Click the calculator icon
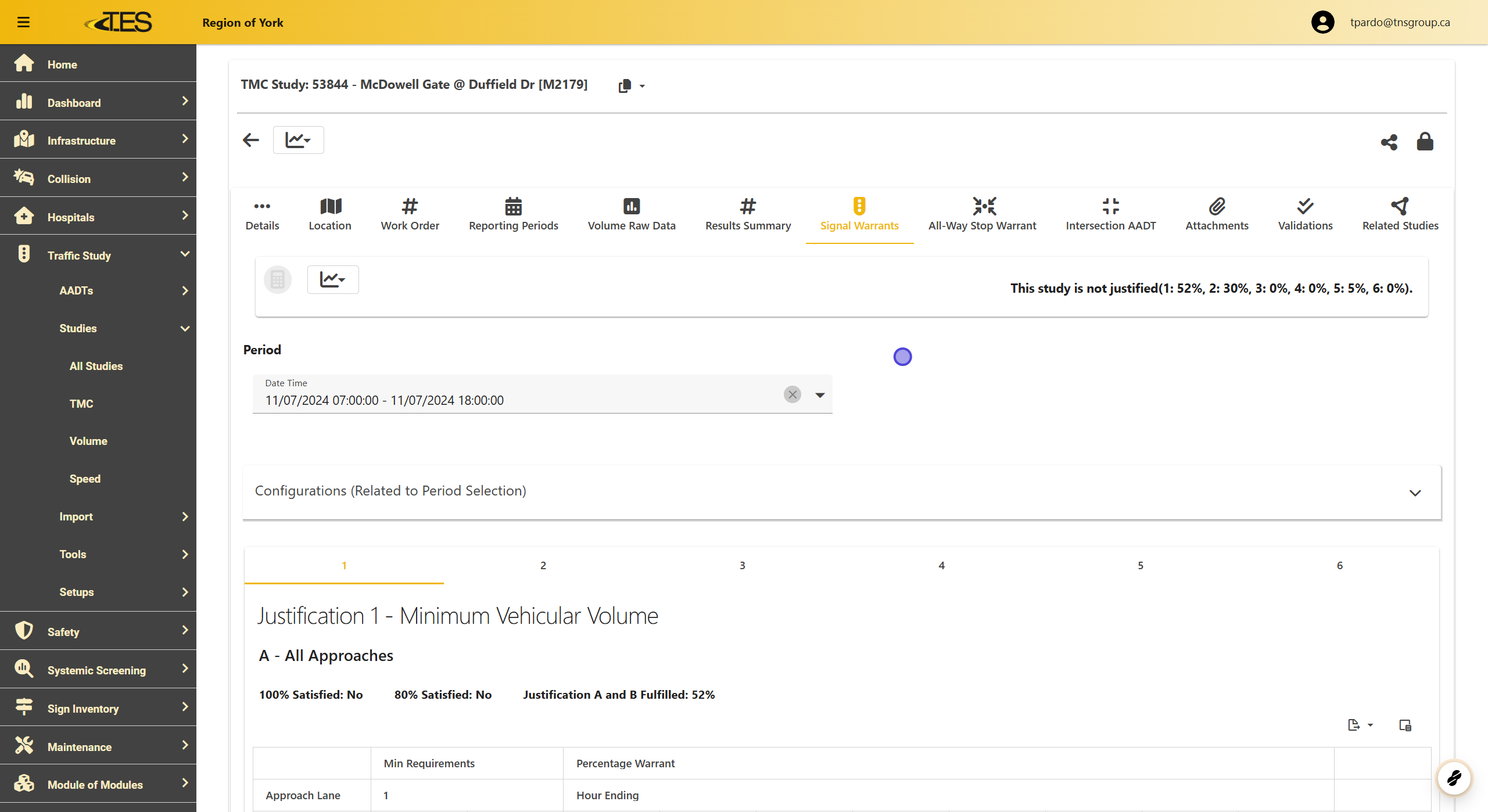The width and height of the screenshot is (1488, 812). [x=278, y=280]
